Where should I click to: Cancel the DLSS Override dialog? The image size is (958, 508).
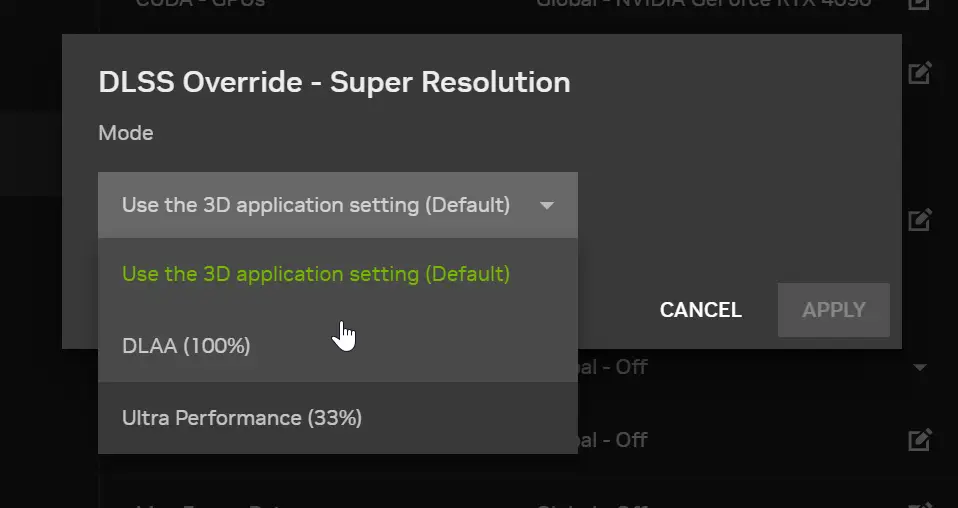701,310
